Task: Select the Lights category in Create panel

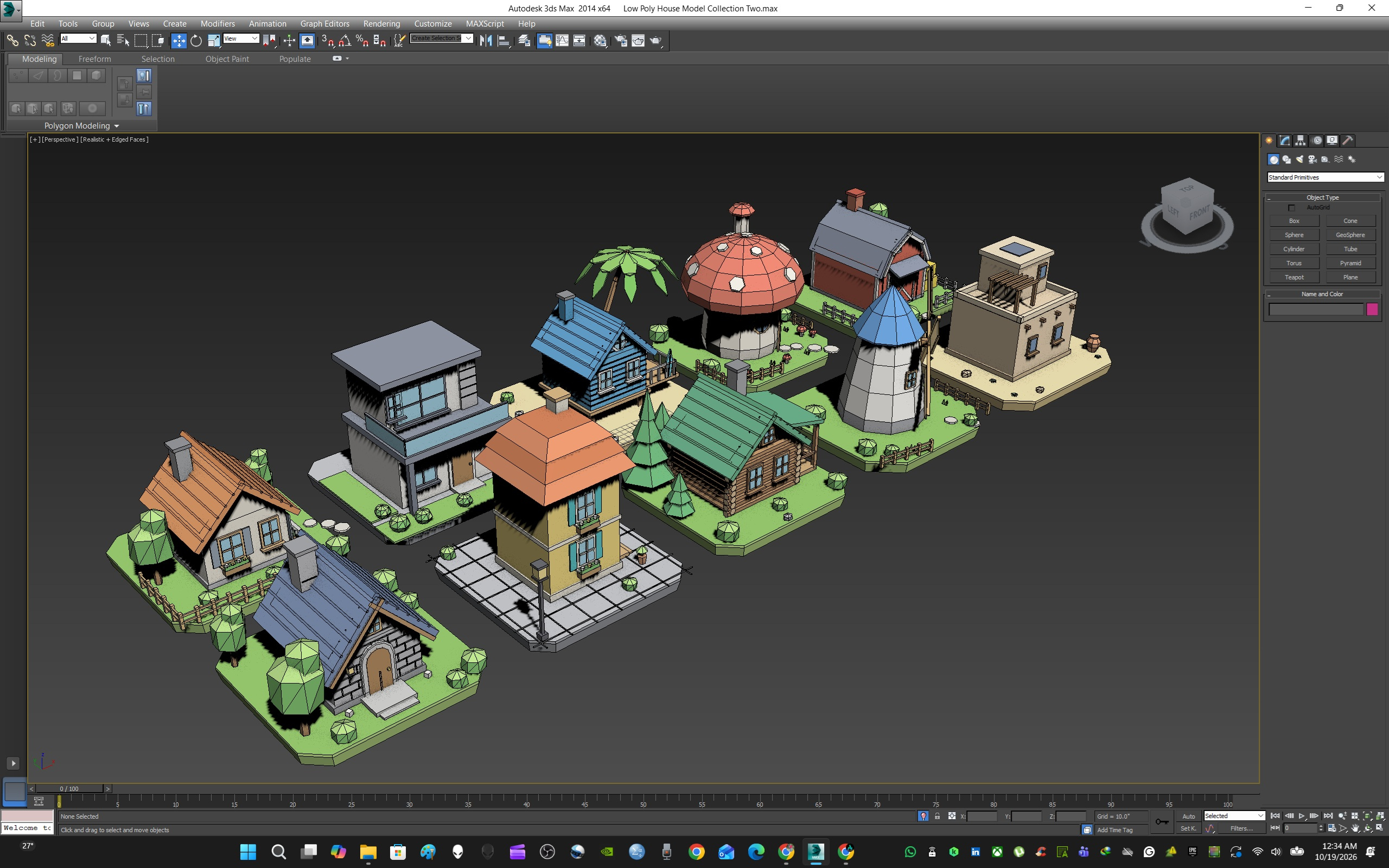Action: click(x=1299, y=159)
